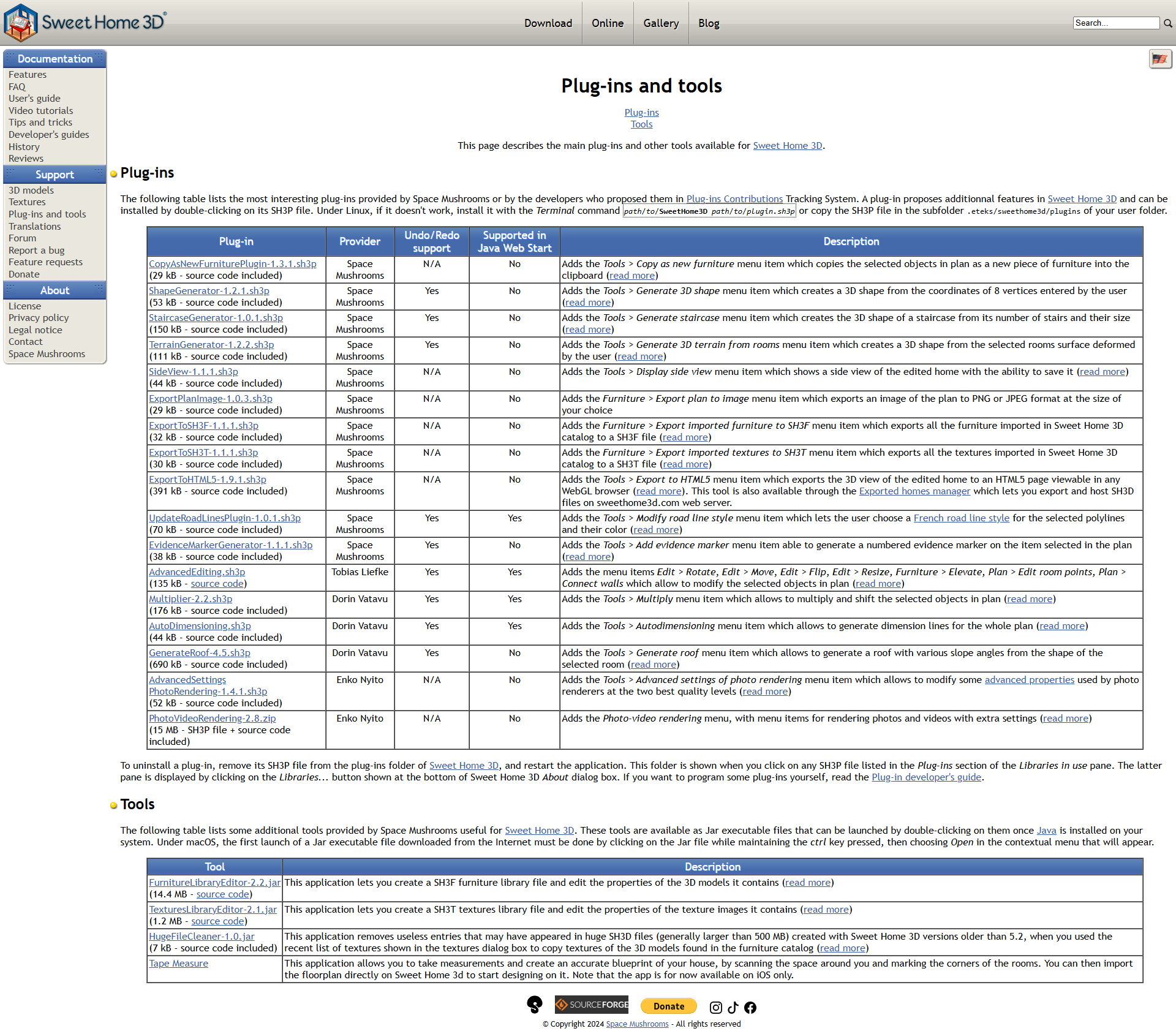Open Feature requests in the sidebar
The image size is (1176, 1034).
point(45,262)
